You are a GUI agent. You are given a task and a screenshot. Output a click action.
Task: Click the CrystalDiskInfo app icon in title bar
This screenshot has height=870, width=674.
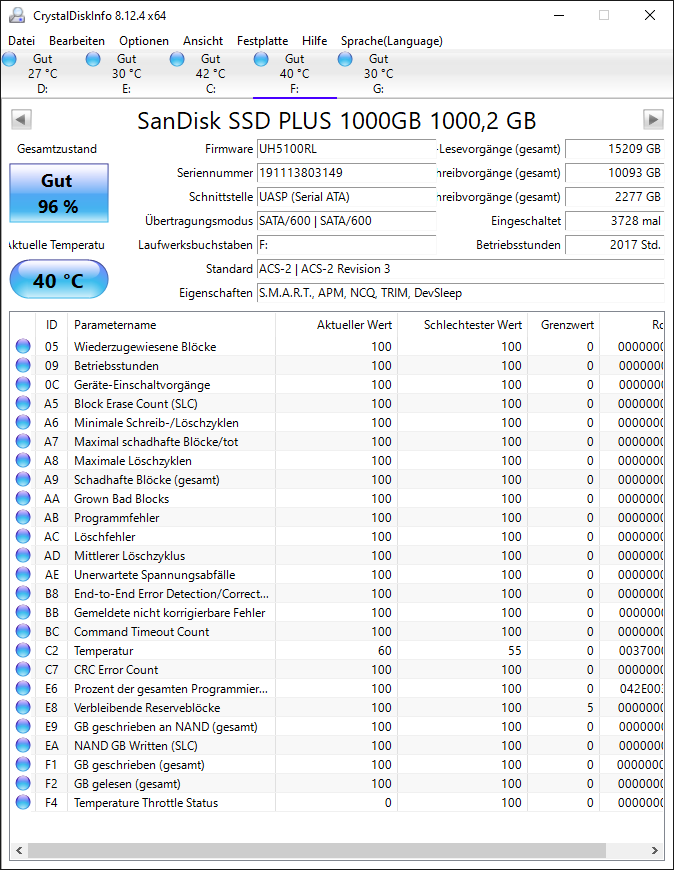click(17, 16)
